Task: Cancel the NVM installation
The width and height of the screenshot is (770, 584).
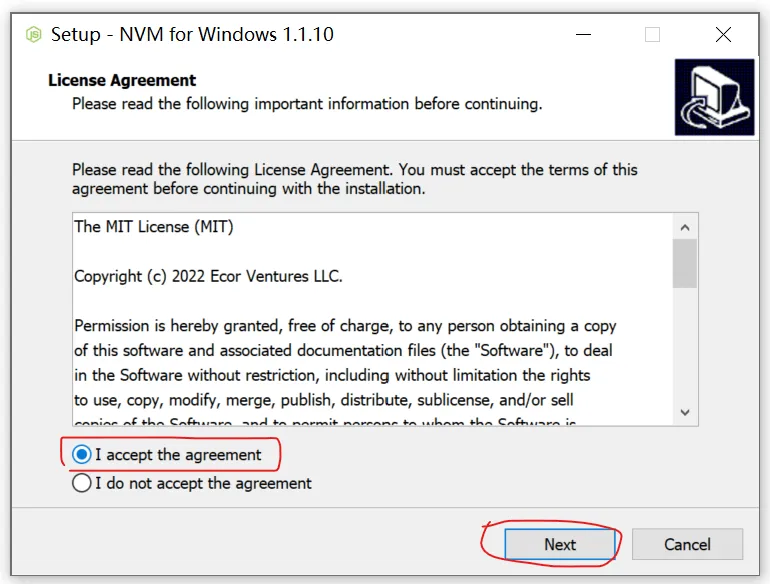Action: [x=687, y=545]
